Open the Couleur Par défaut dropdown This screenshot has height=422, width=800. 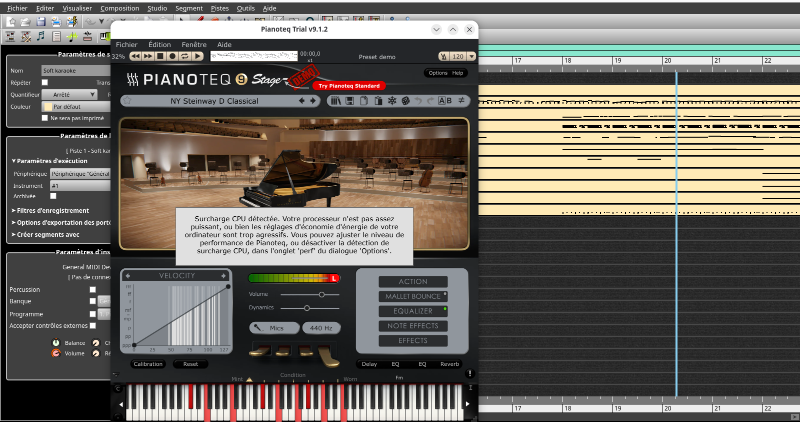point(77,107)
